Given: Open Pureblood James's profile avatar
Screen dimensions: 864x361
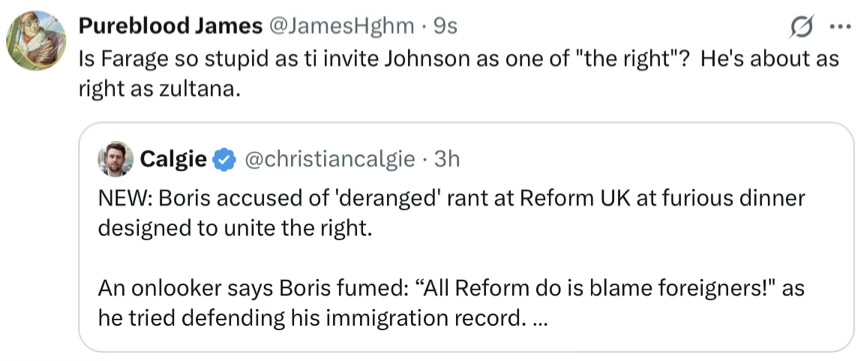Looking at the screenshot, I should [36, 40].
